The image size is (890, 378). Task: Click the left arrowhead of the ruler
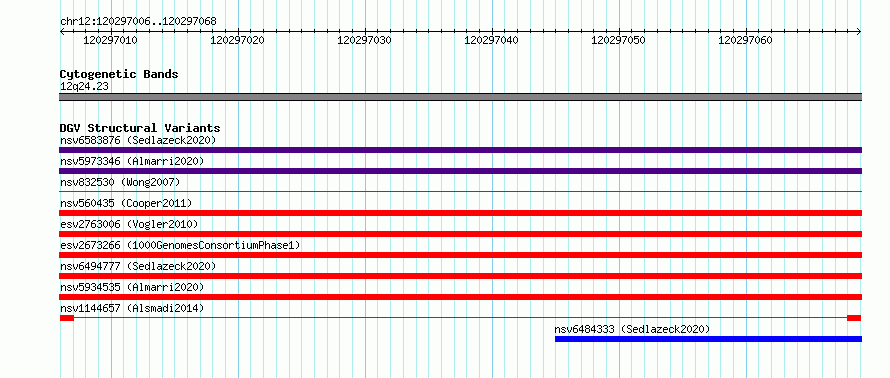point(62,32)
